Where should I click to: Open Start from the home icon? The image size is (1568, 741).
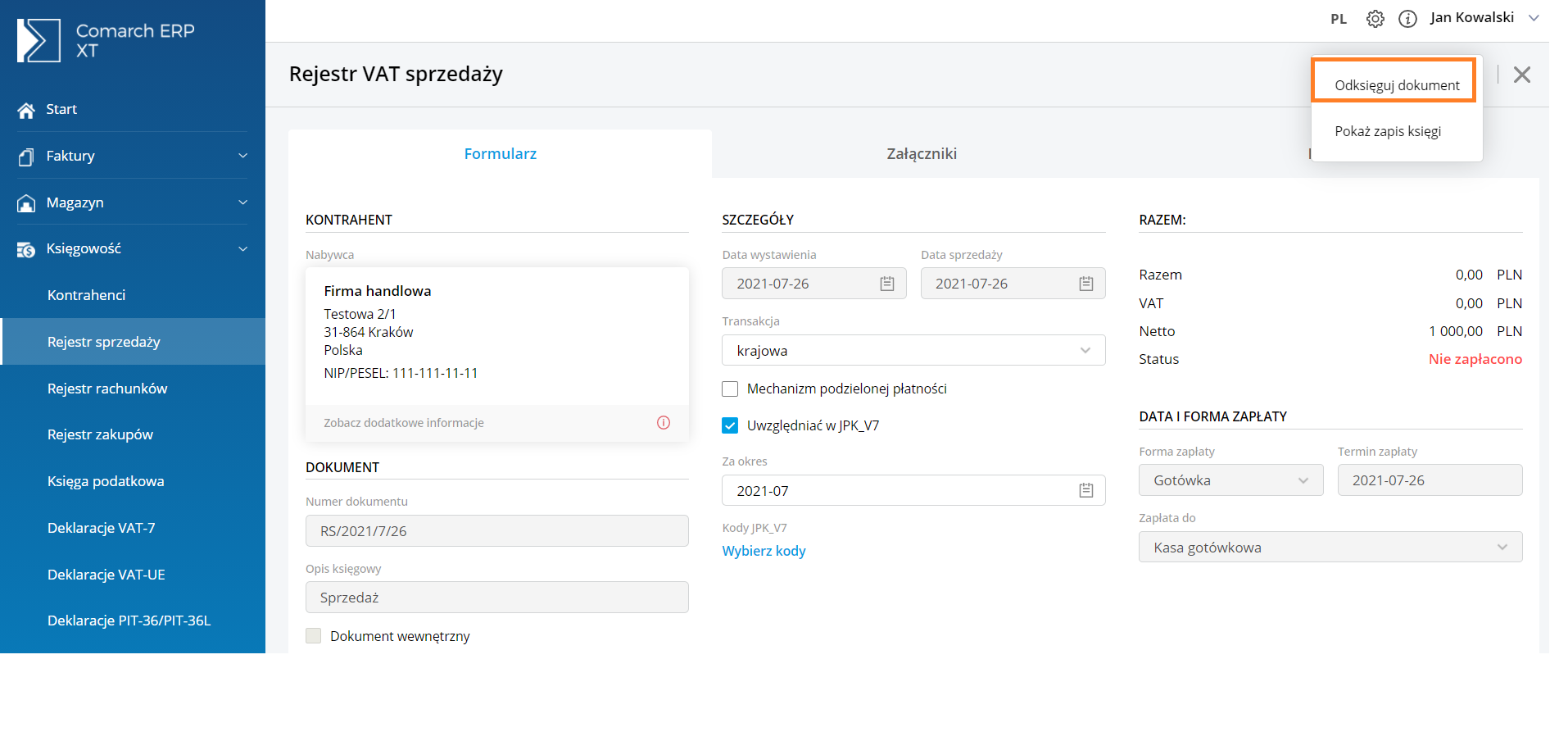26,110
